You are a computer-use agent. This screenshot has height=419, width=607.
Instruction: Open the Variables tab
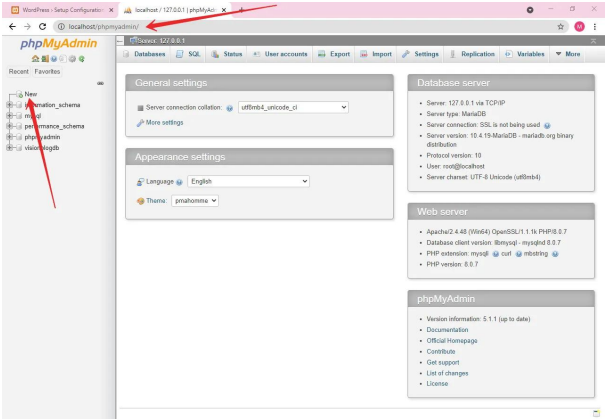(x=525, y=54)
